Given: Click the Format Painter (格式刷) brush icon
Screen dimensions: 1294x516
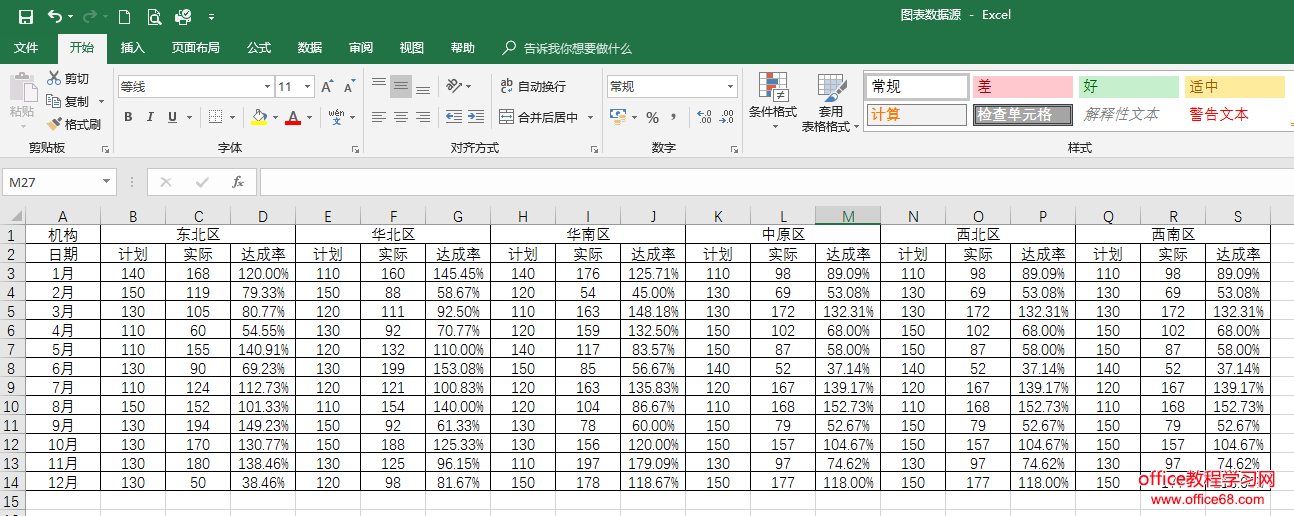Looking at the screenshot, I should [x=53, y=124].
